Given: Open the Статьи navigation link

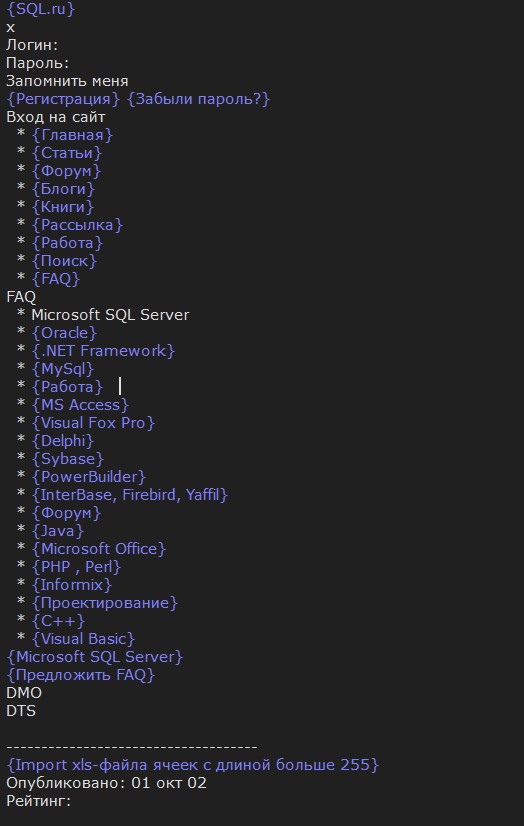Looking at the screenshot, I should (66, 153).
